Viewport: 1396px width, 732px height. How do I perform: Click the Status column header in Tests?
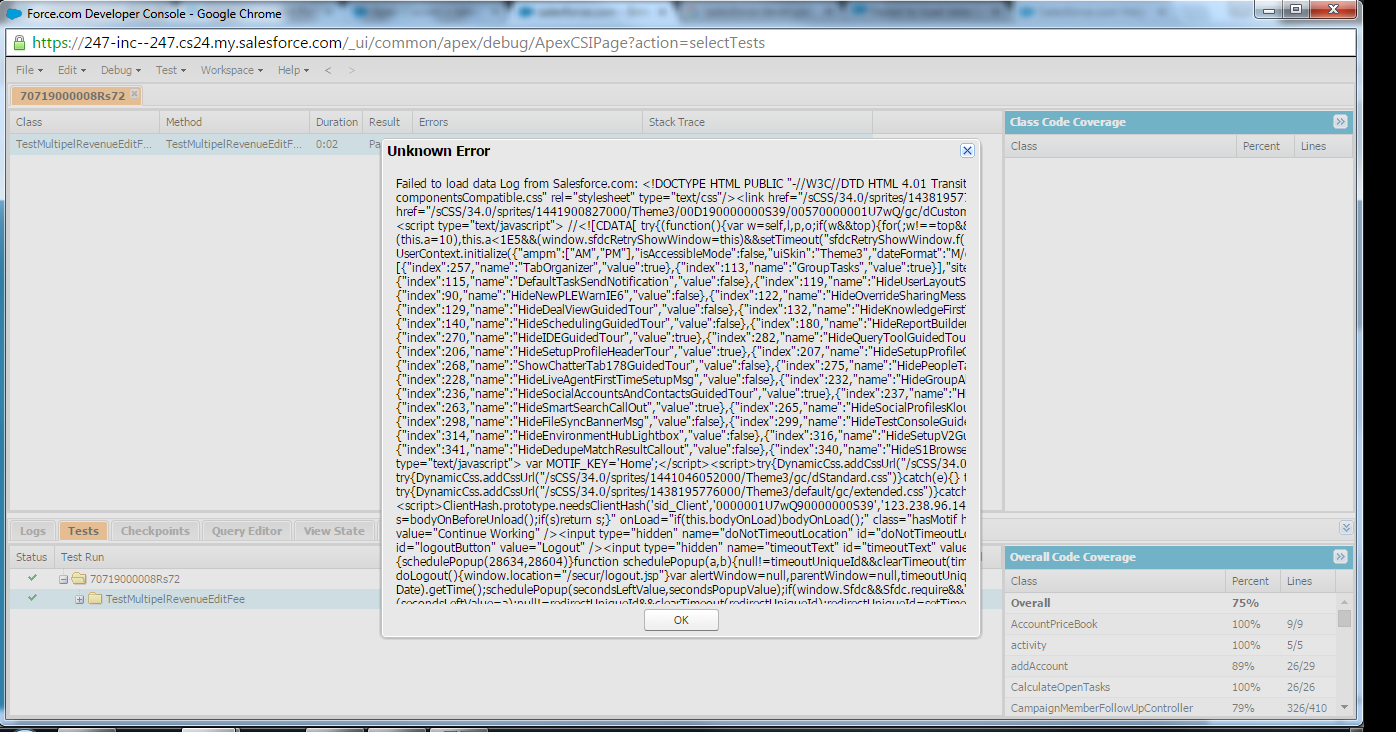coord(32,557)
